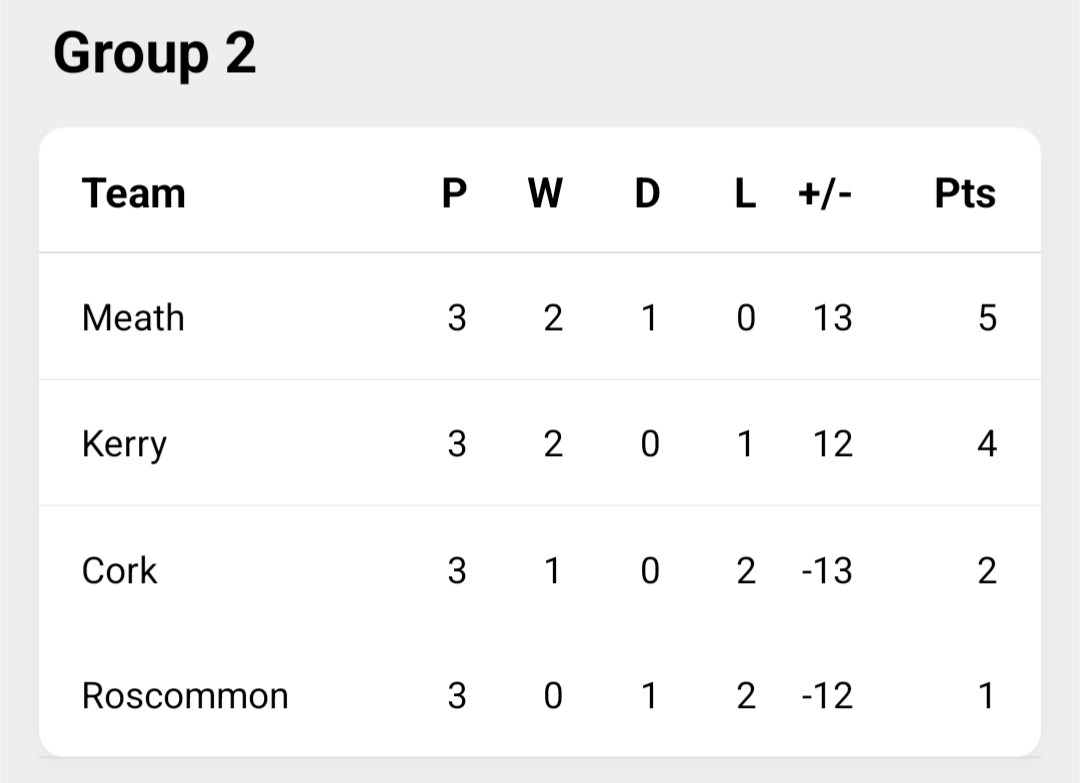Select Meath's score difference 13

(x=833, y=318)
